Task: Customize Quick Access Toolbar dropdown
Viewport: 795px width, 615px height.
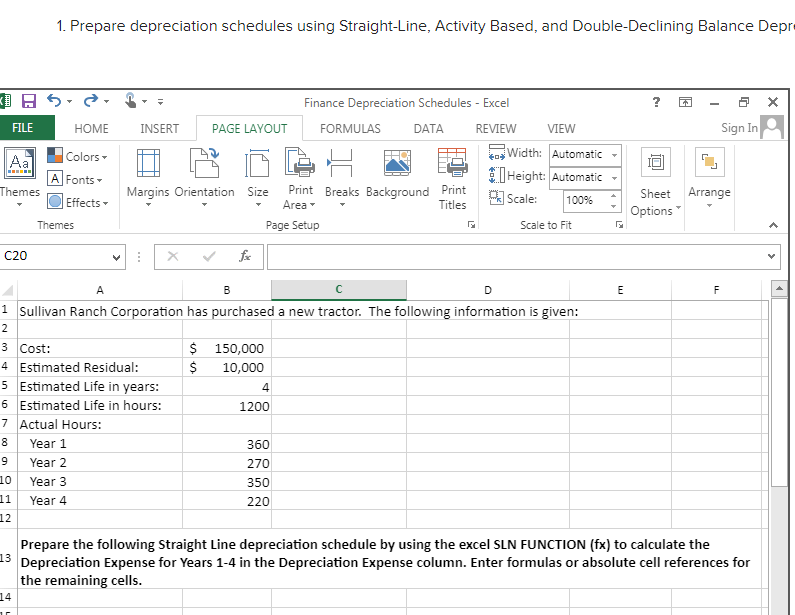Action: click(x=160, y=102)
